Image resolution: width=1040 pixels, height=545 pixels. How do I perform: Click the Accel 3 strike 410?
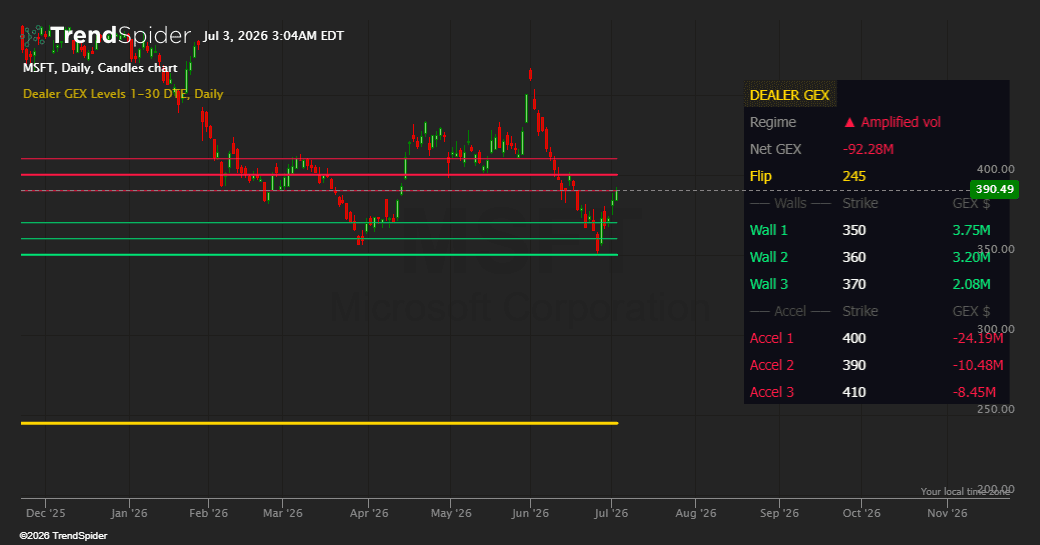(854, 393)
